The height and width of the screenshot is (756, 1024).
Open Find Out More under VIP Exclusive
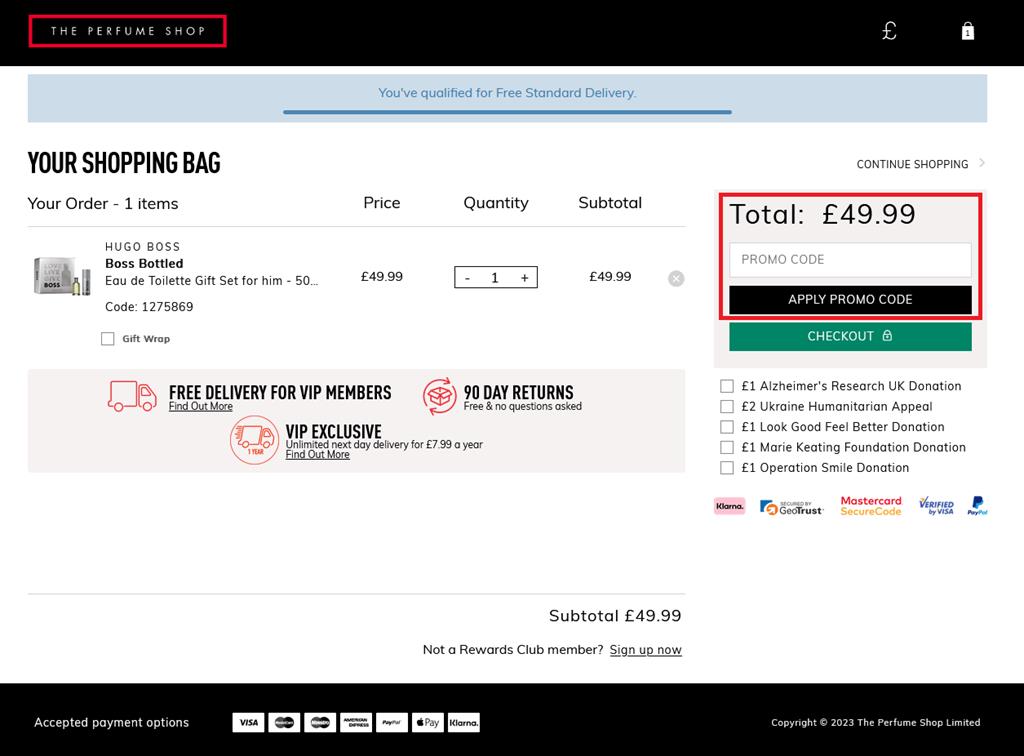point(317,454)
